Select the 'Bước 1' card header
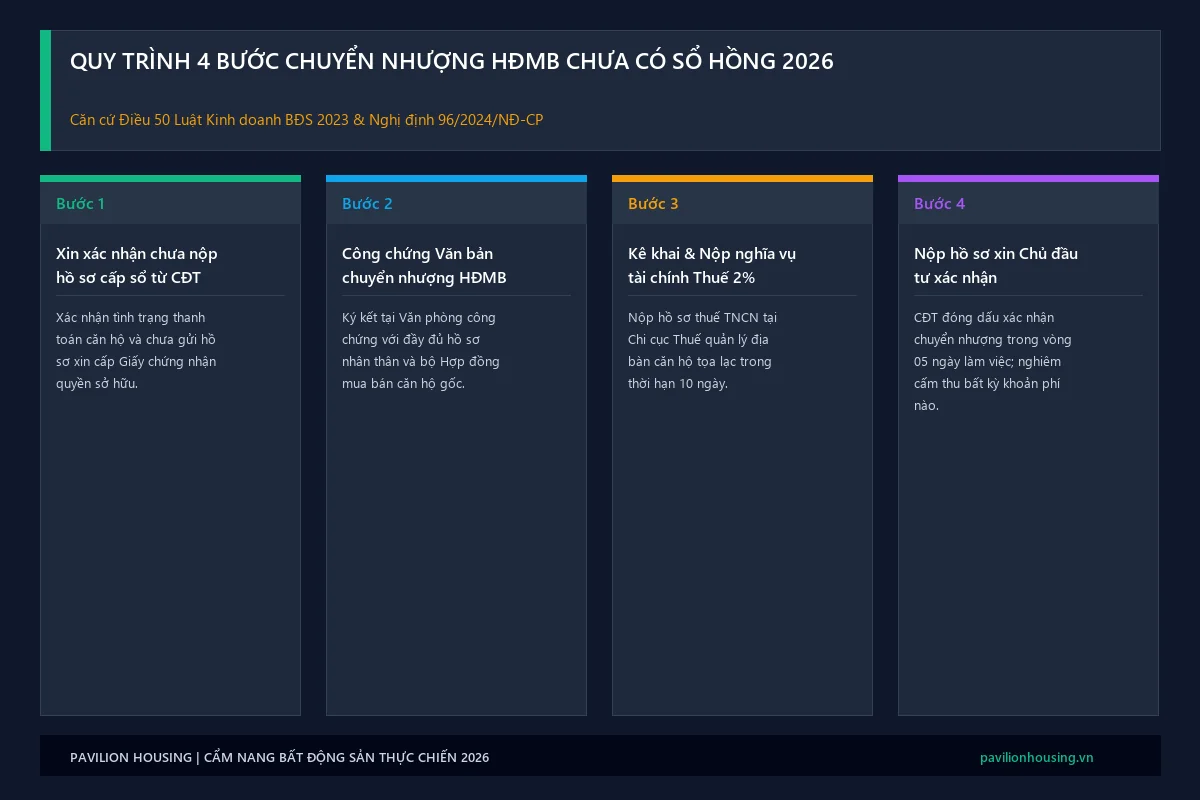This screenshot has width=1200, height=800. 170,203
